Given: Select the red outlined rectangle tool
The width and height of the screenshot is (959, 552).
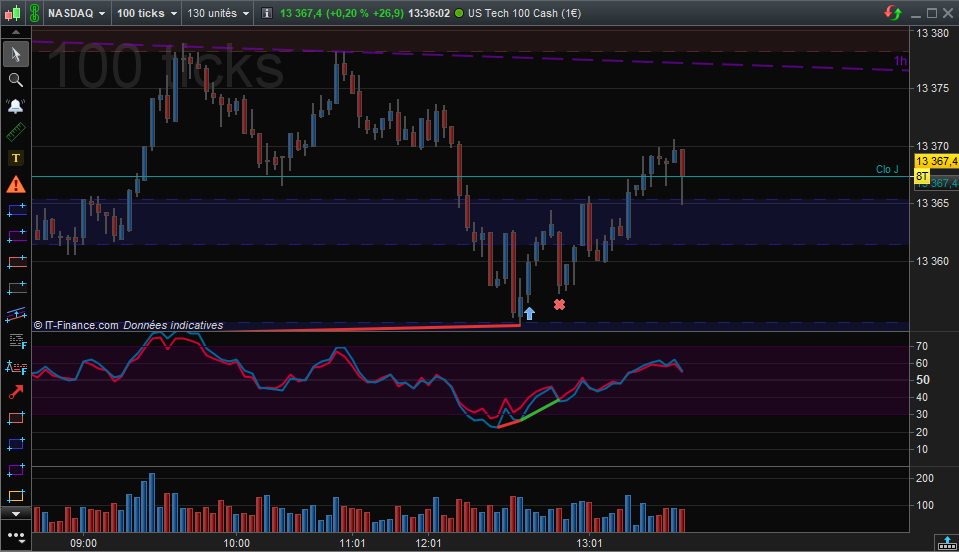Looking at the screenshot, I should tap(16, 419).
